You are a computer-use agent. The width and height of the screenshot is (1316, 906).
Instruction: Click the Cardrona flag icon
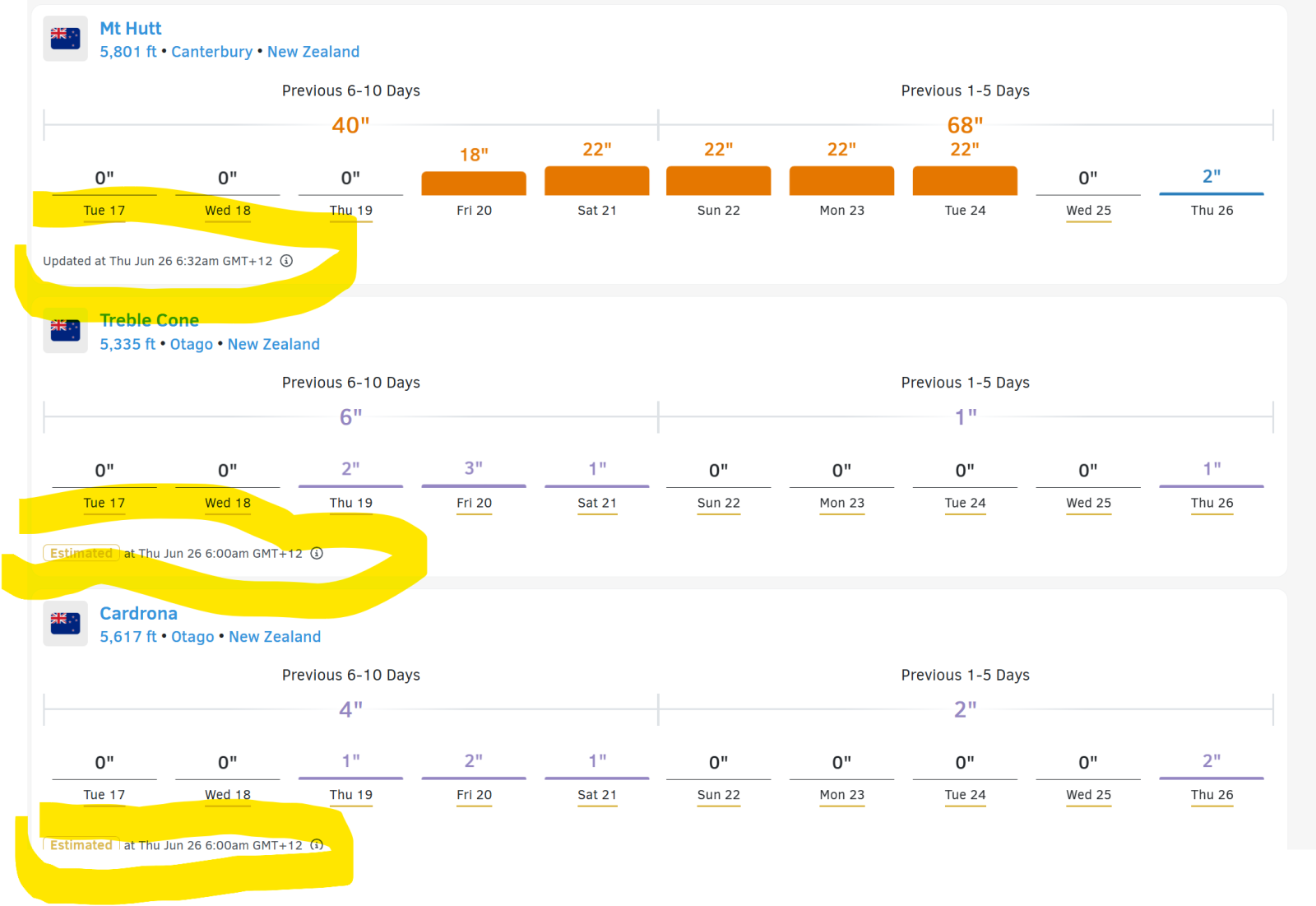(65, 624)
